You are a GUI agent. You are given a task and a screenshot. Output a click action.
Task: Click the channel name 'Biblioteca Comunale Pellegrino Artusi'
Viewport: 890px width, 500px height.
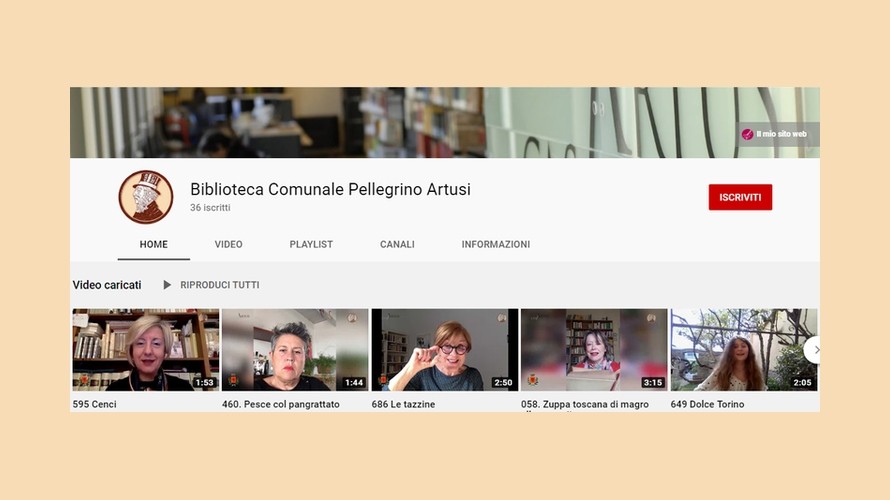click(330, 189)
